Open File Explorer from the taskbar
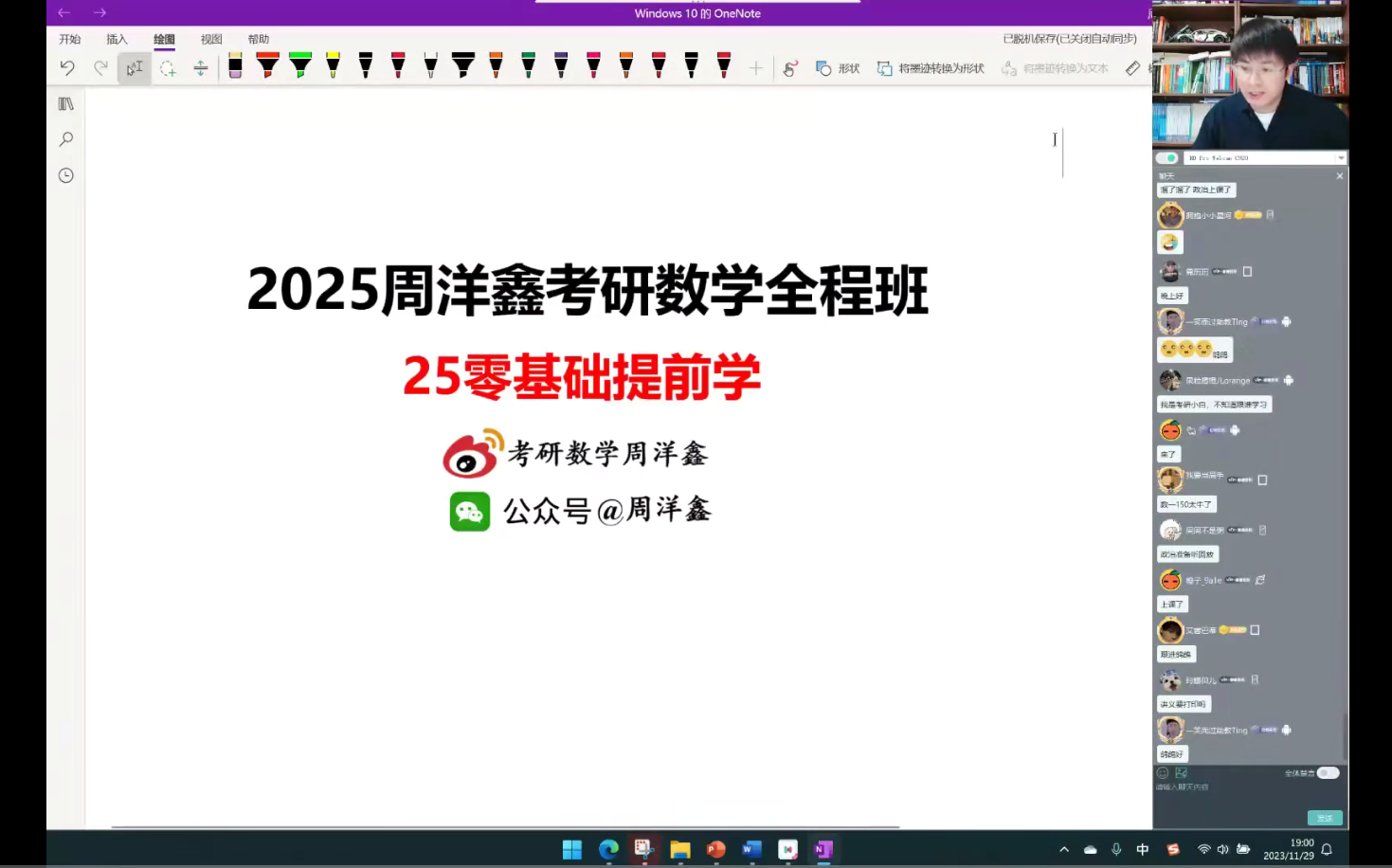The height and width of the screenshot is (868, 1392). (x=680, y=850)
